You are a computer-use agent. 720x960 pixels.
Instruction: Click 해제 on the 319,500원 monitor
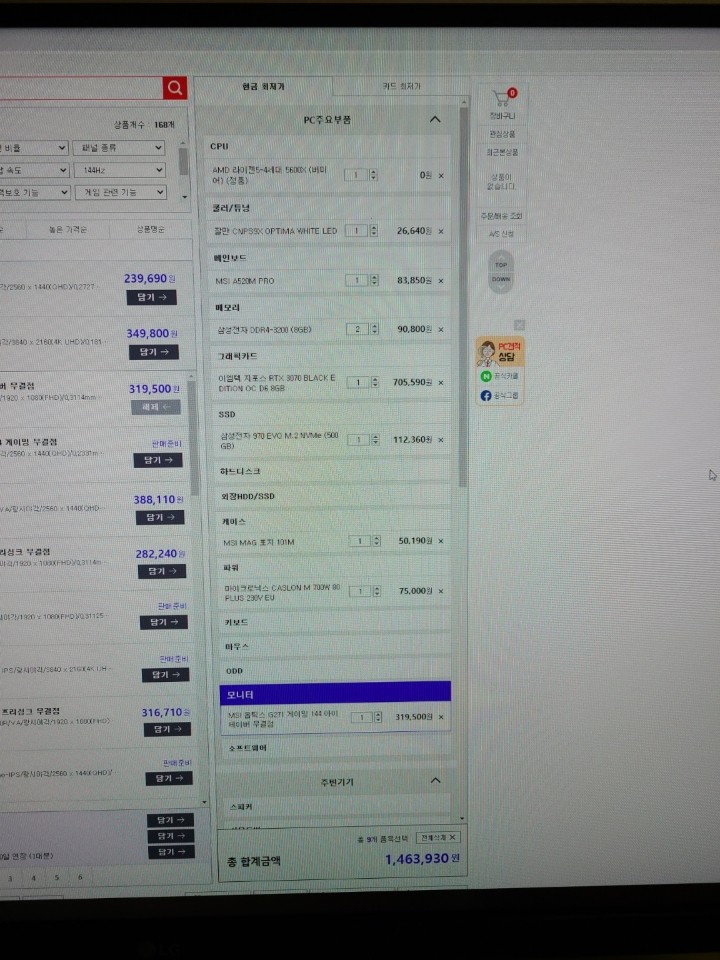pos(156,407)
